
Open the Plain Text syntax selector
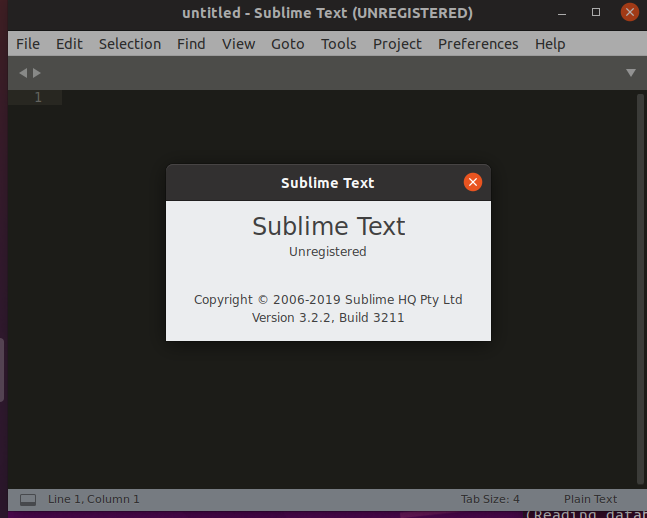590,499
